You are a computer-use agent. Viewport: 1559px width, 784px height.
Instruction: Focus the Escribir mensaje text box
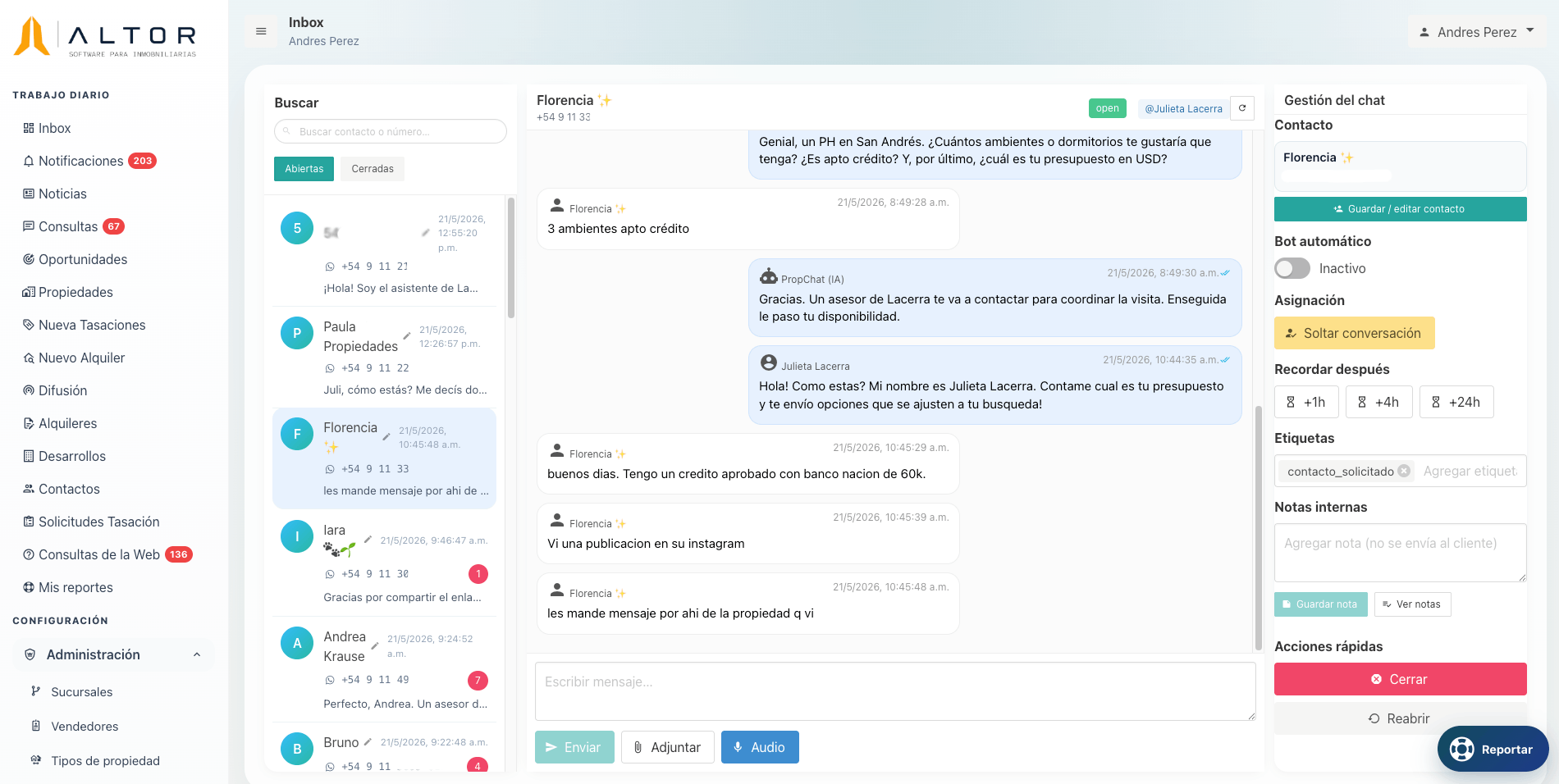click(895, 691)
